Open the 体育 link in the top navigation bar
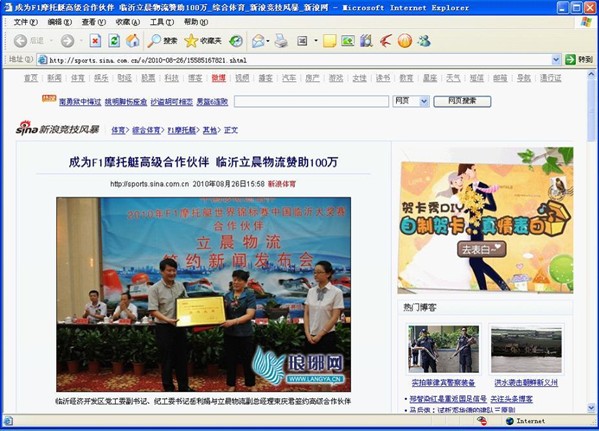This screenshot has height=431, width=599. click(x=78, y=78)
